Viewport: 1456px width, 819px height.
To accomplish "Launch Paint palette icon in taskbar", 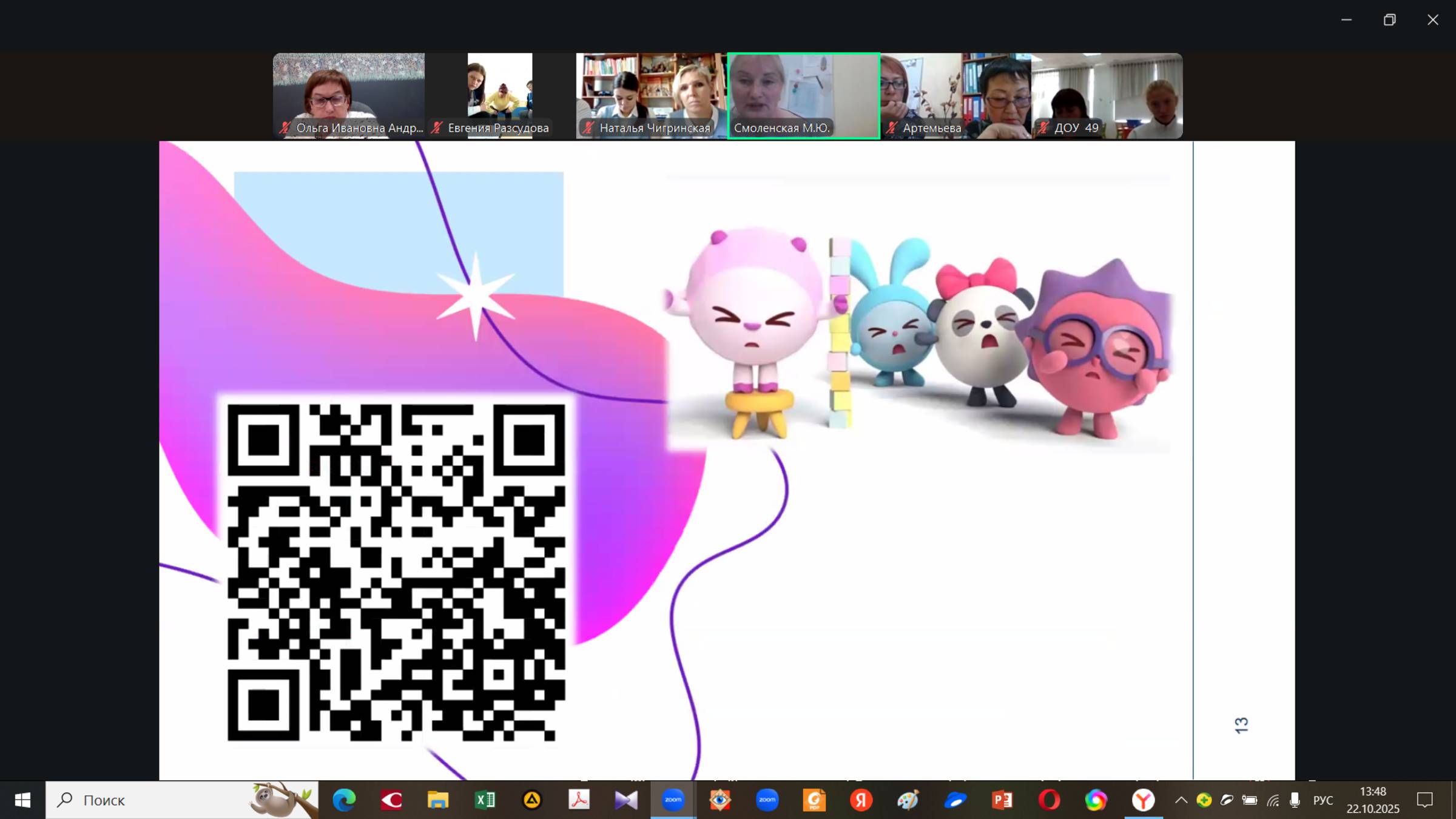I will pos(908,800).
